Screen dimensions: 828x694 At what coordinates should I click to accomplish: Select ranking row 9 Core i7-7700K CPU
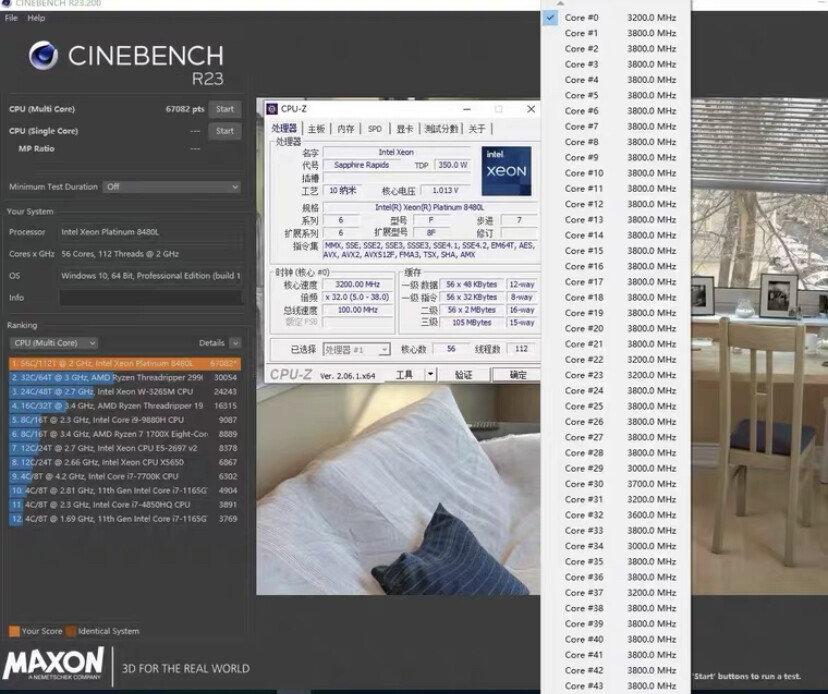[x=125, y=476]
